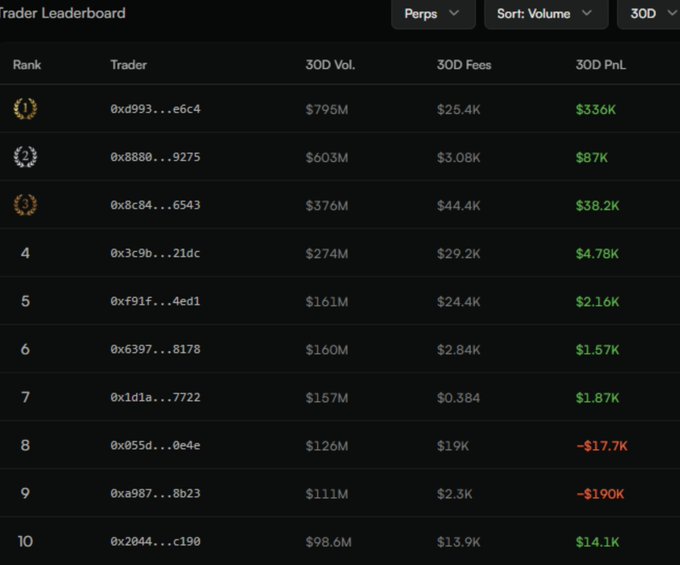Screen dimensions: 680x565
Task: Click the $2.16K PnL value
Action: (x=598, y=302)
